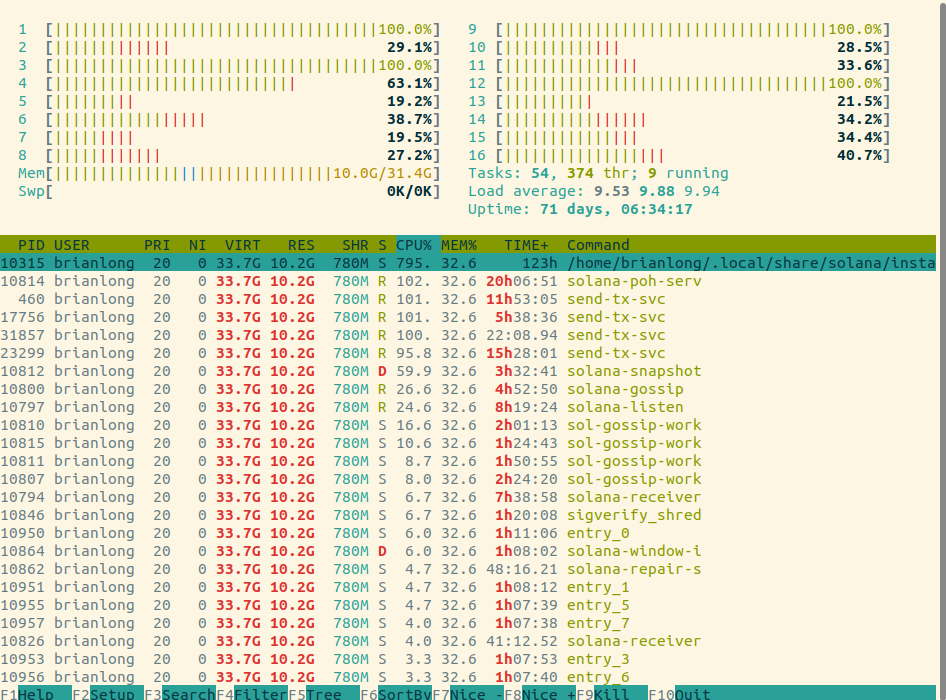
Task: Click the CPU 16 meter showing 40.7%
Action: (679, 156)
